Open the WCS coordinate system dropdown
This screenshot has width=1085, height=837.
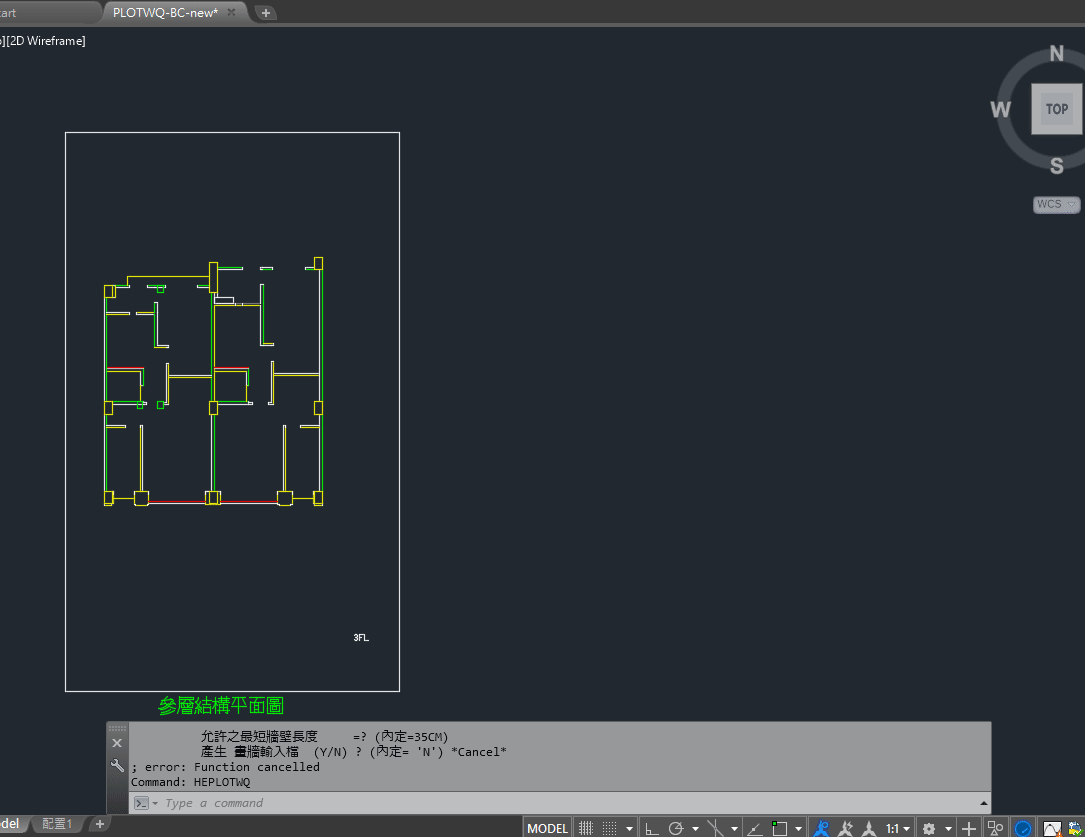tap(1056, 204)
